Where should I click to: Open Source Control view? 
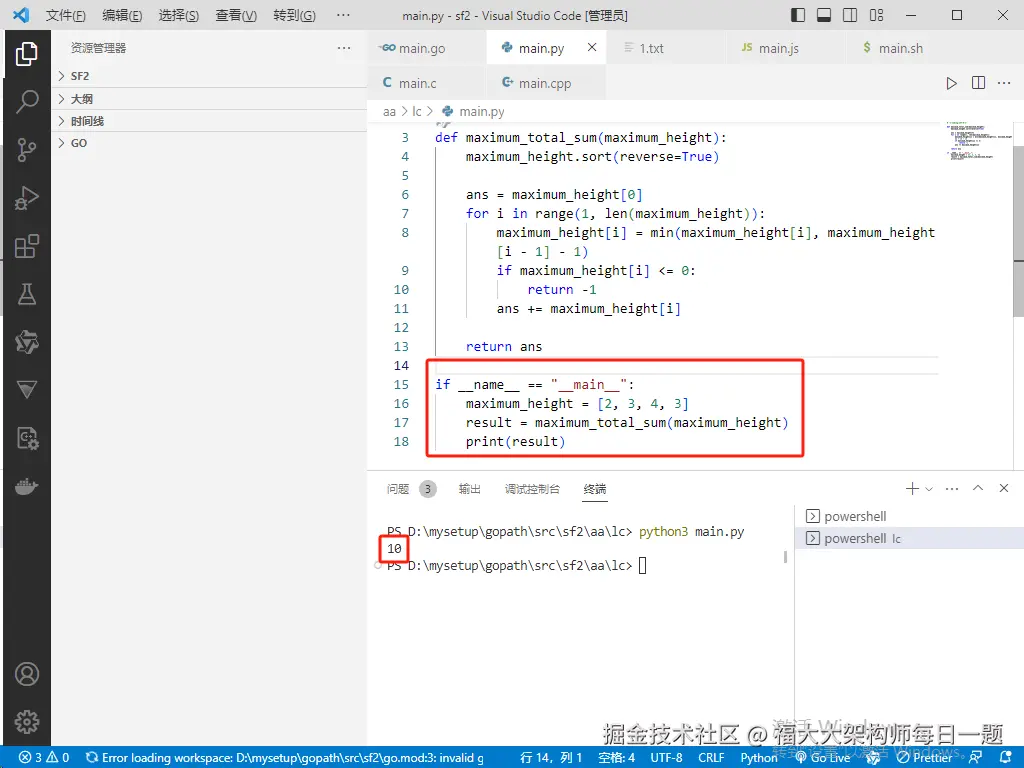[x=26, y=150]
